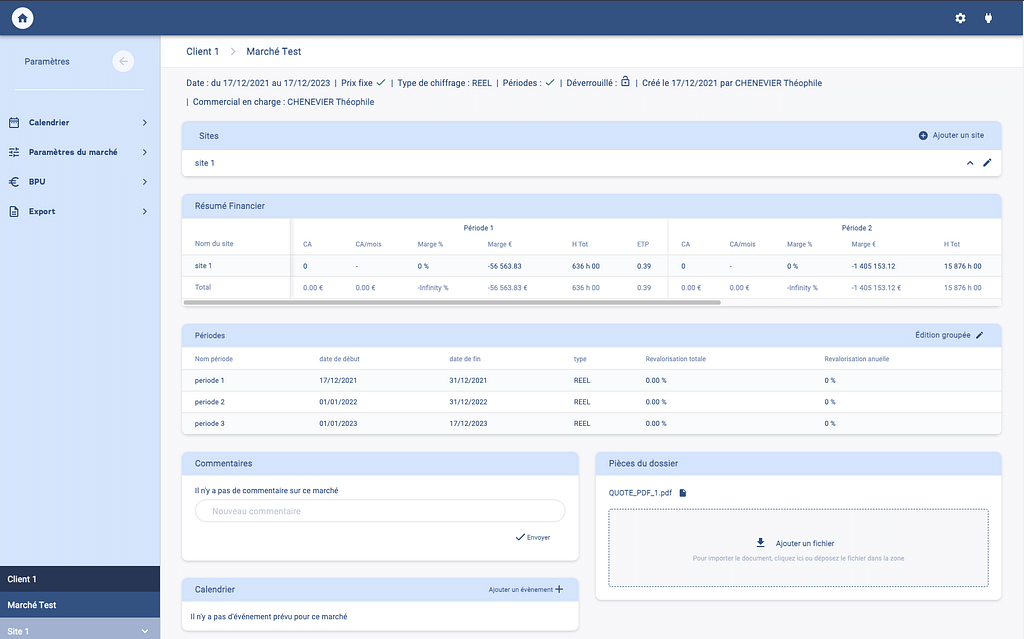Collapse site 1 row with chevron
This screenshot has height=639, width=1024.
tap(969, 162)
